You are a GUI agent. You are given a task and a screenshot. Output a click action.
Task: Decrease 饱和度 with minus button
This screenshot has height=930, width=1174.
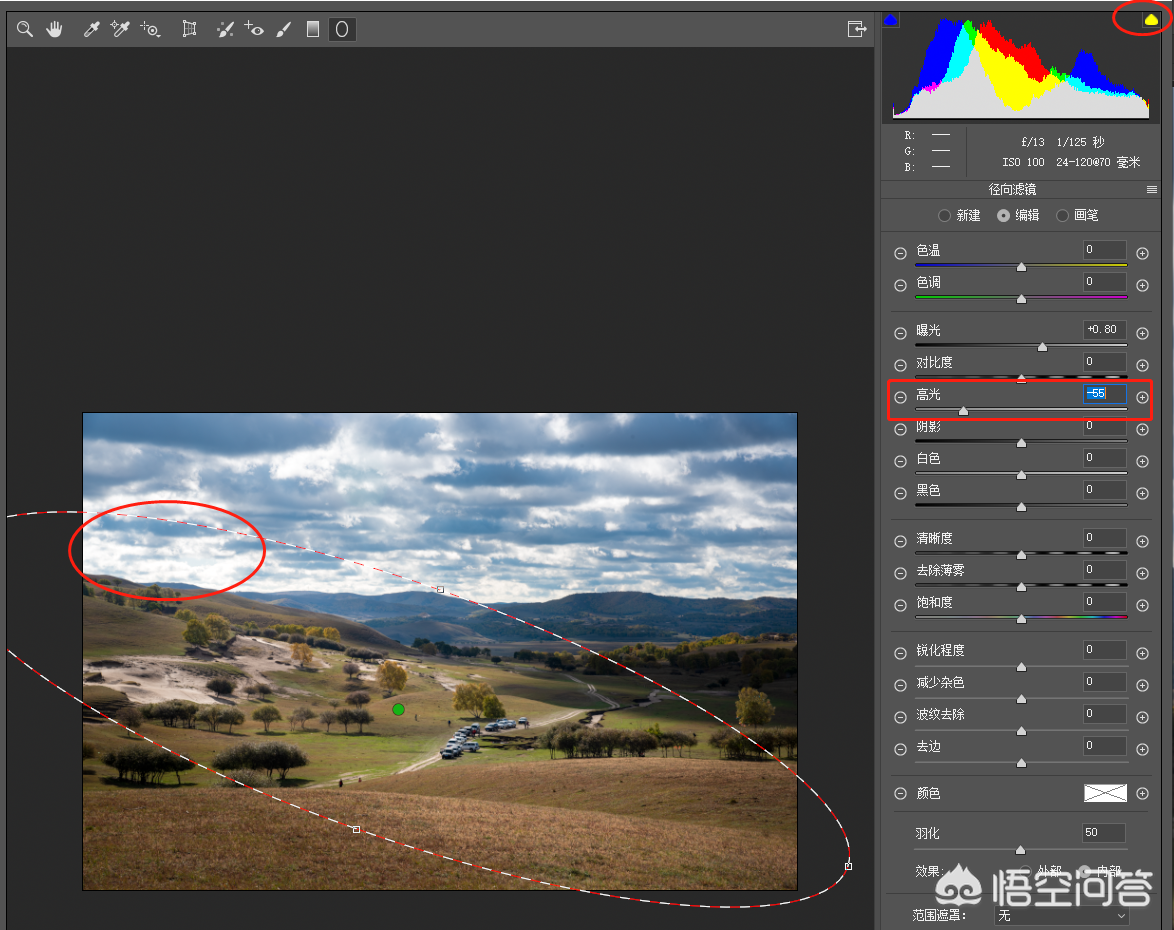(x=900, y=605)
